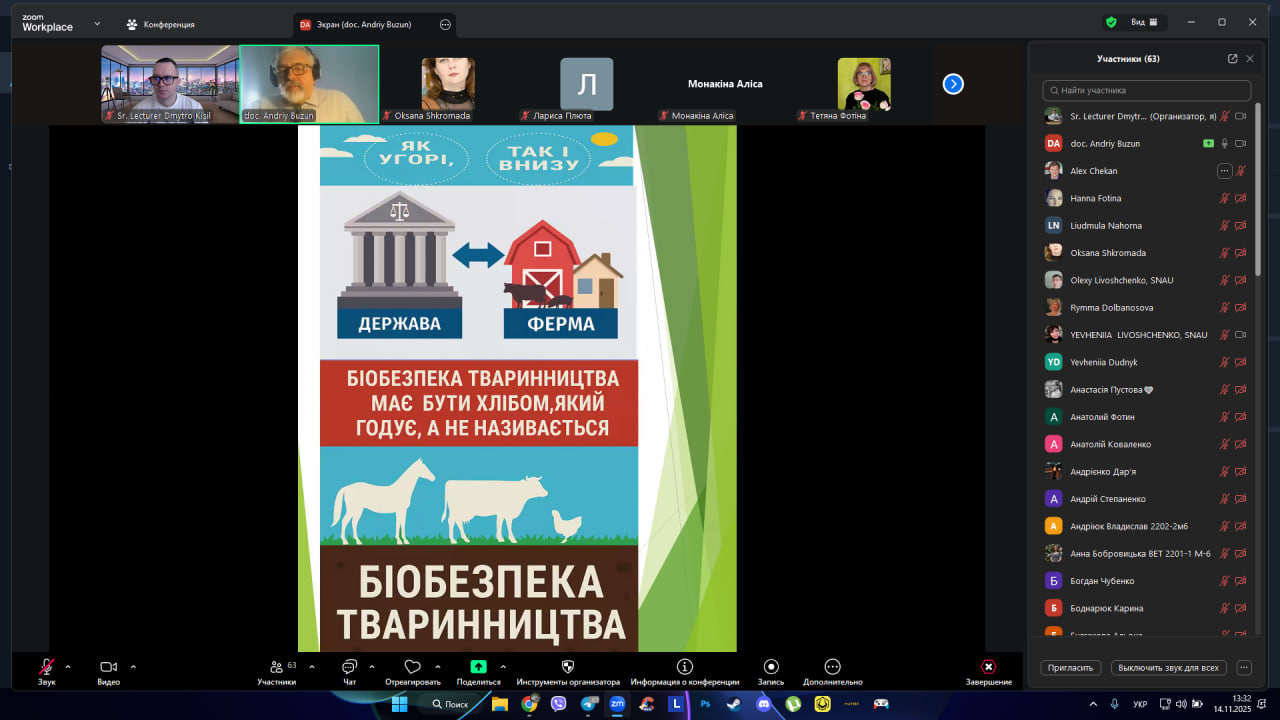Start recording with the Запись button
1280x720 pixels.
pos(771,668)
